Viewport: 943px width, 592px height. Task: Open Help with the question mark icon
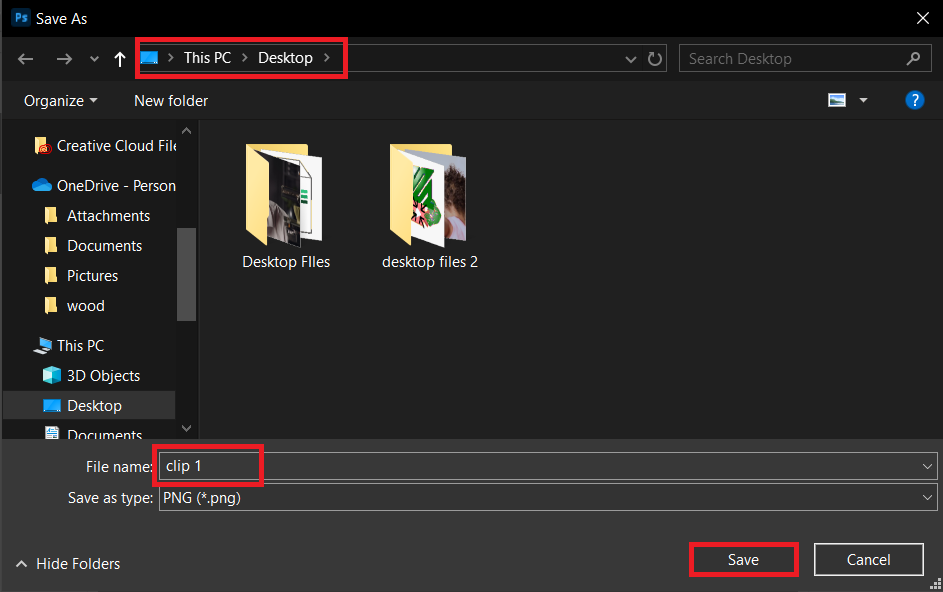(x=915, y=100)
